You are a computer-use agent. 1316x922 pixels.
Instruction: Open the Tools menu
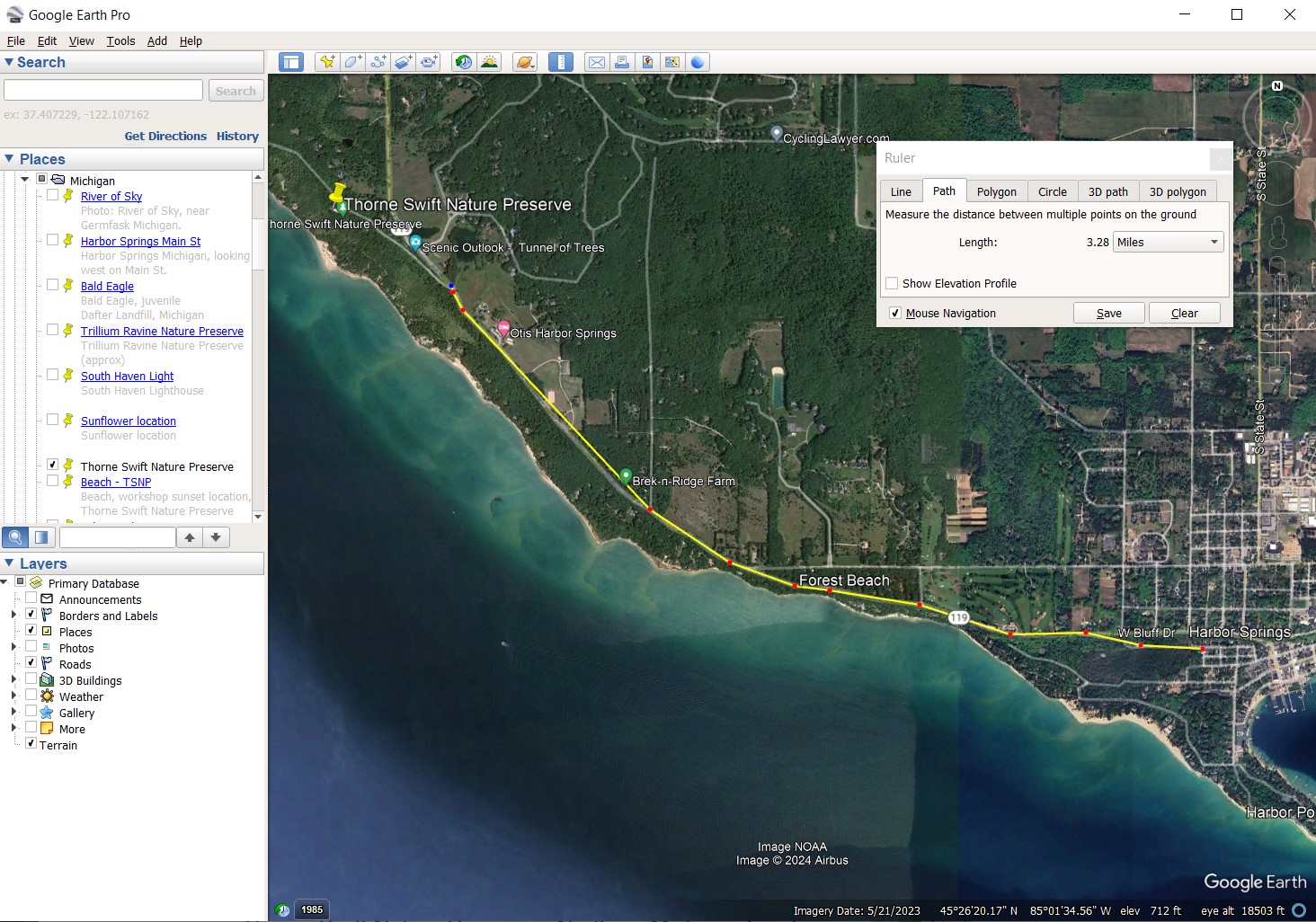[120, 40]
